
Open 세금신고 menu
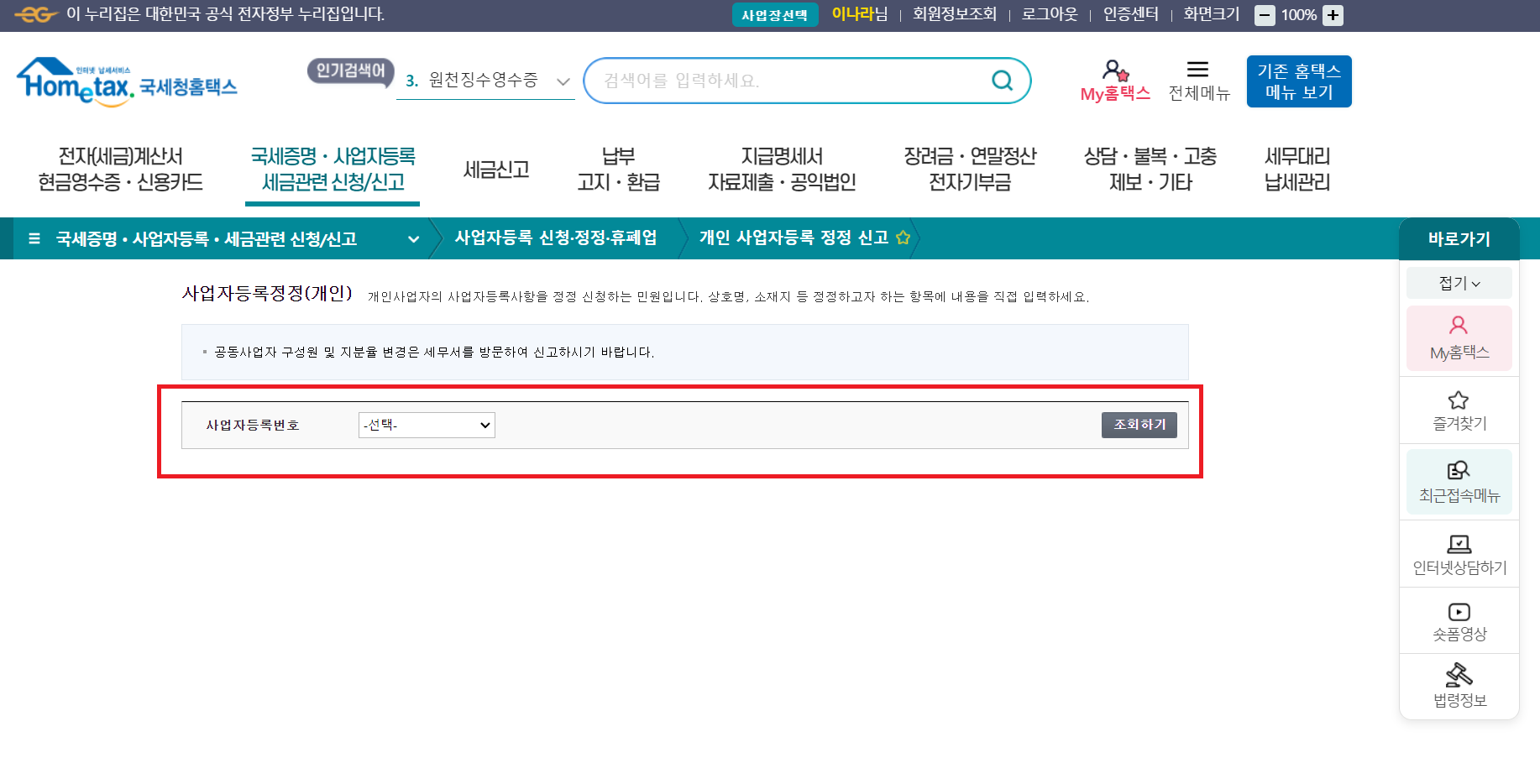(496, 170)
